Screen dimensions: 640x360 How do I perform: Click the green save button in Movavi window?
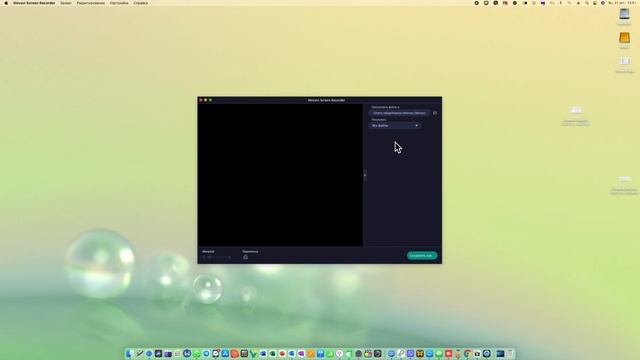[422, 256]
